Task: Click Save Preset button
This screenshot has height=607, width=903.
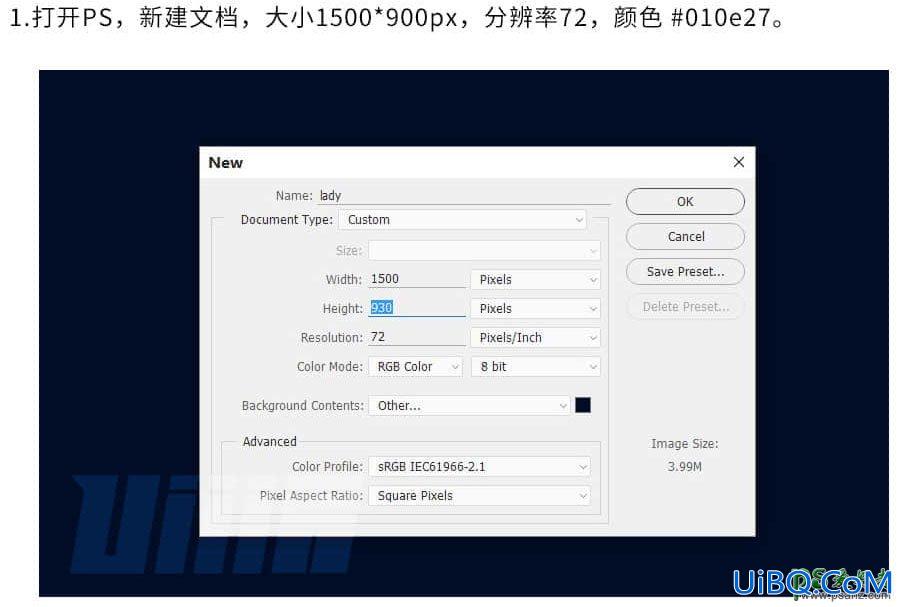Action: point(685,272)
